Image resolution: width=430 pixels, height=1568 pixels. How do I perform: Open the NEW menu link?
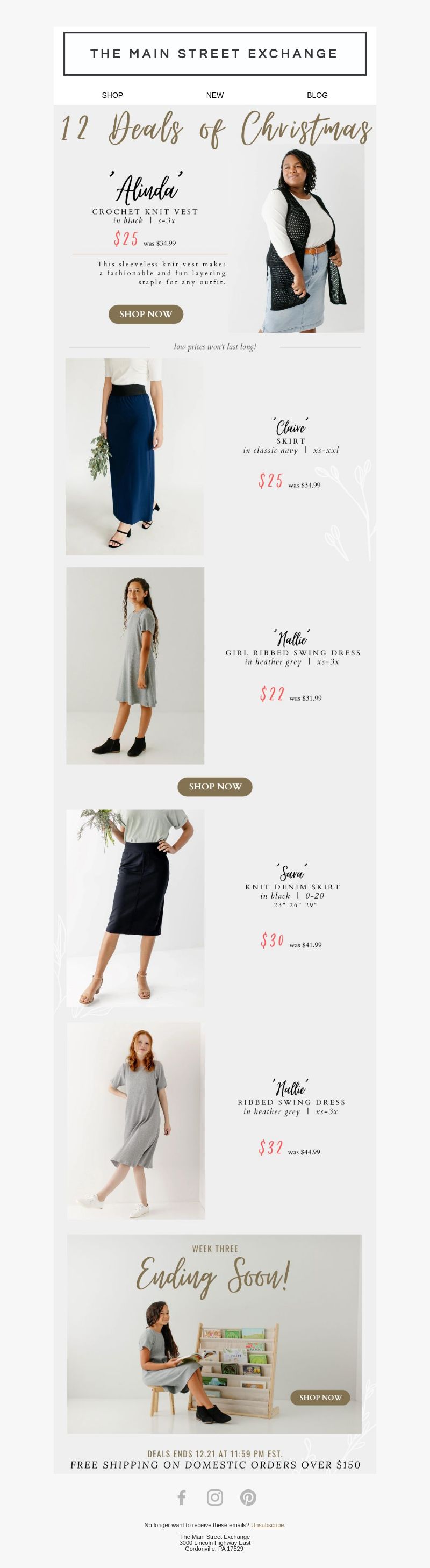(214, 95)
